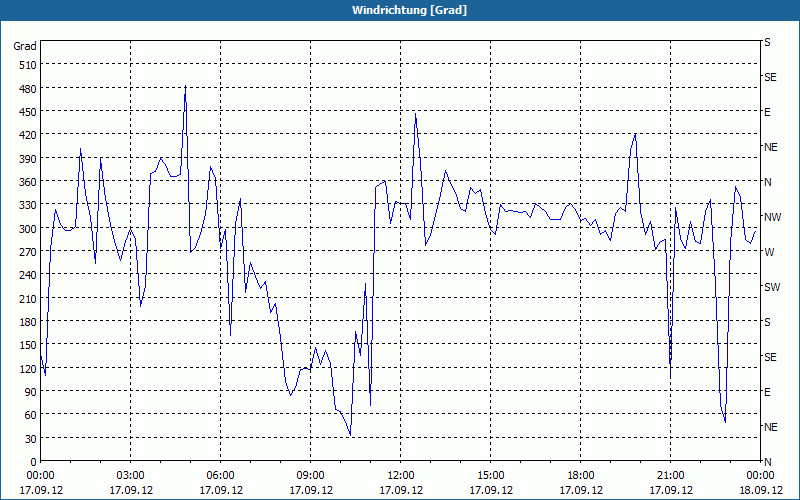800x500 pixels.
Task: Select the 21:00 time label on the x-axis
Action: [x=670, y=476]
